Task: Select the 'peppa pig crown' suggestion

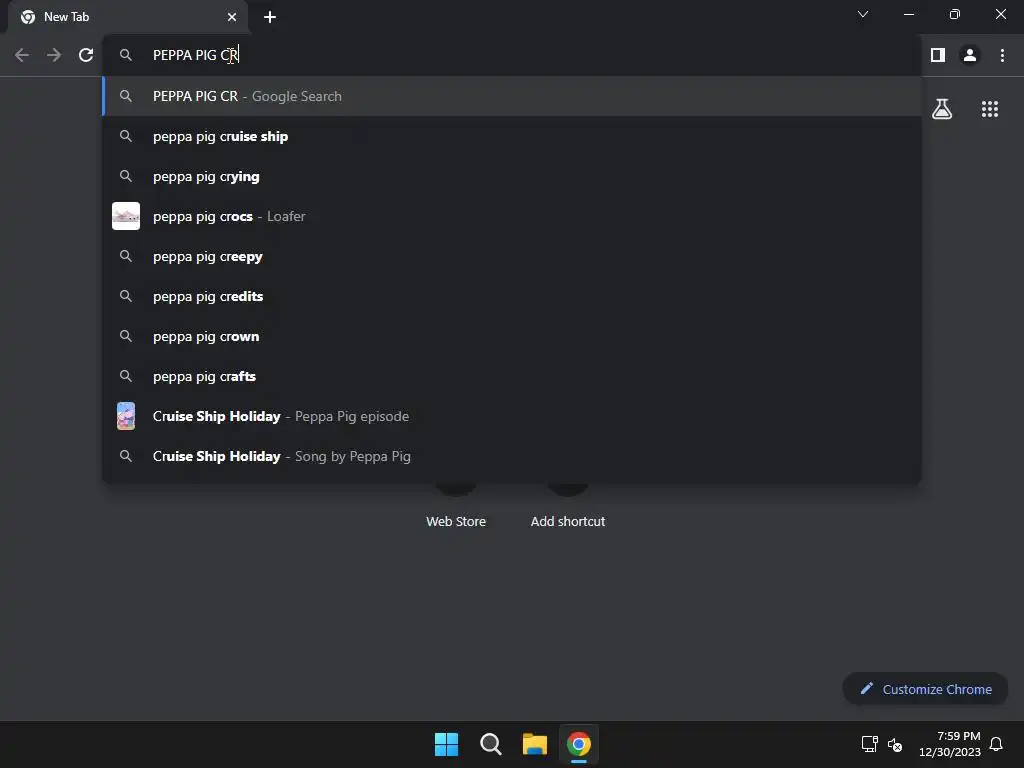Action: [512, 337]
